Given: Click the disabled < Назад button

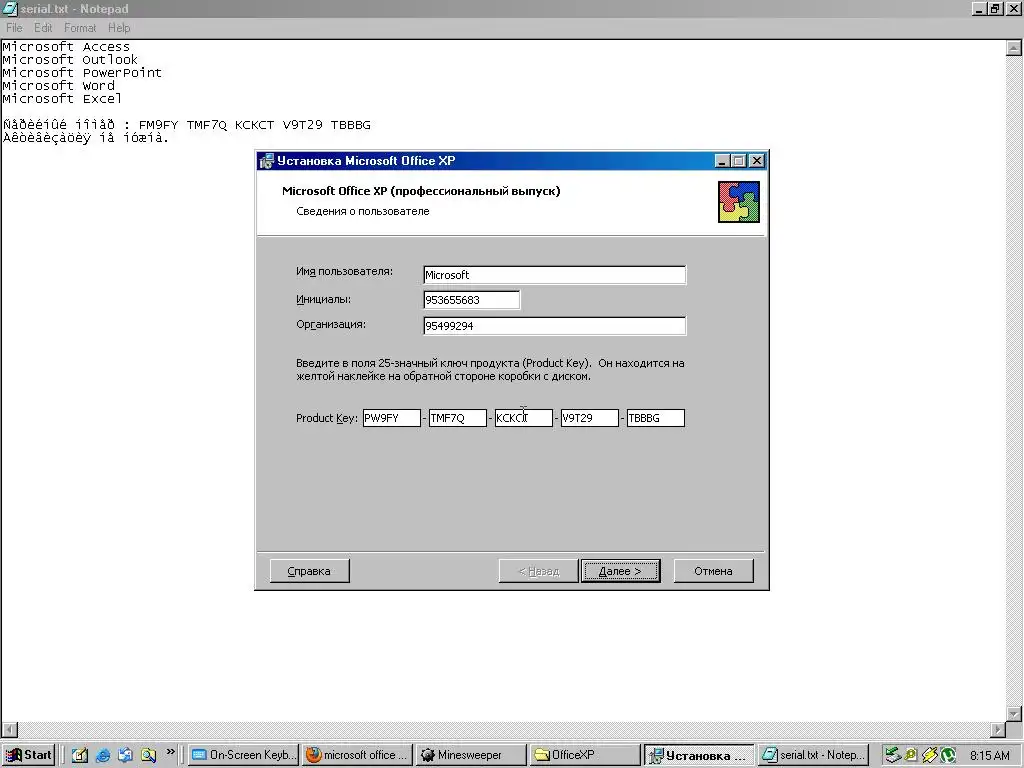Looking at the screenshot, I should click(539, 571).
